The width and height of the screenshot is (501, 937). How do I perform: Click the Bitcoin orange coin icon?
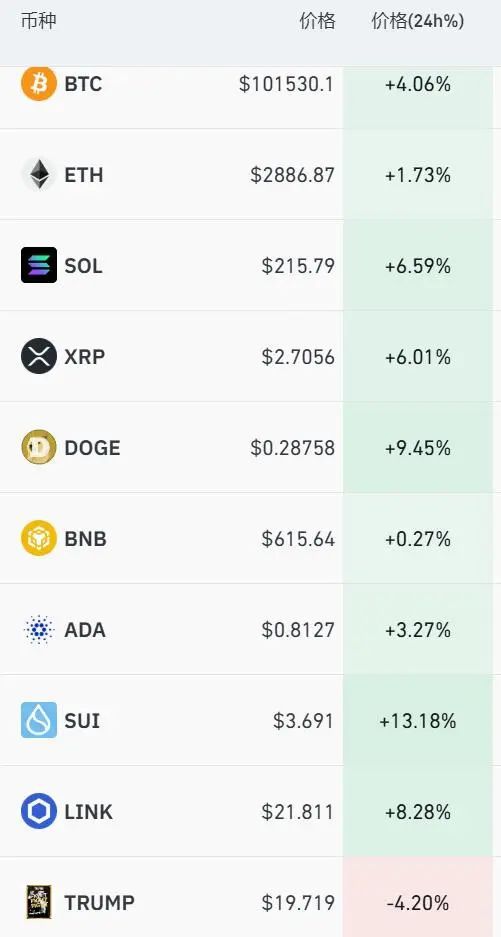[39, 83]
